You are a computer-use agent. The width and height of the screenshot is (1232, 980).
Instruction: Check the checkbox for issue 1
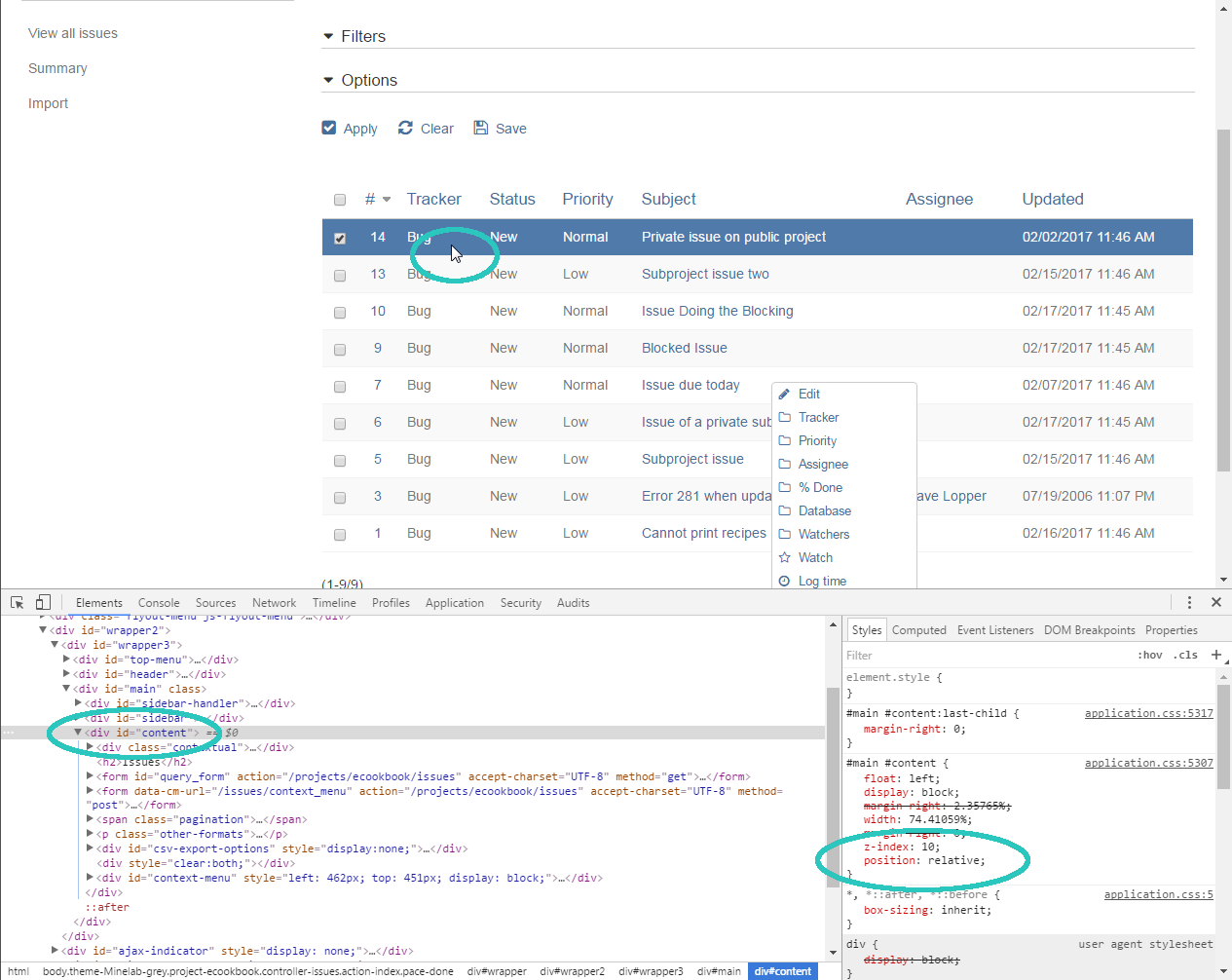tap(340, 535)
